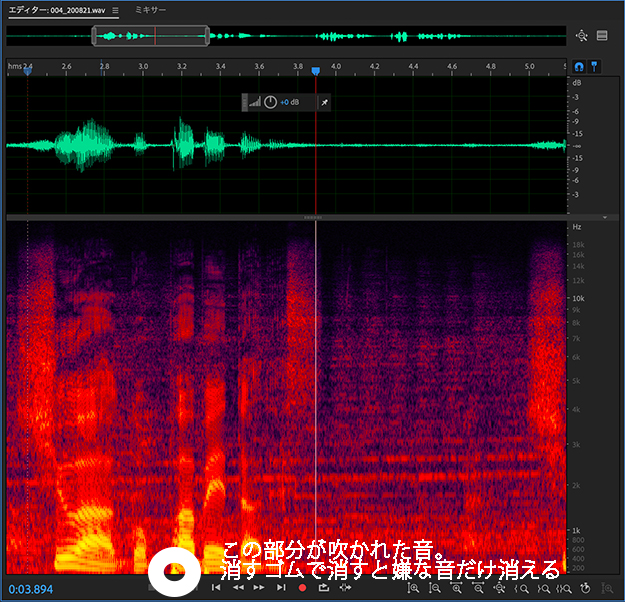Toggle the blue snapping magnet icon
Image resolution: width=625 pixels, height=602 pixels.
579,66
